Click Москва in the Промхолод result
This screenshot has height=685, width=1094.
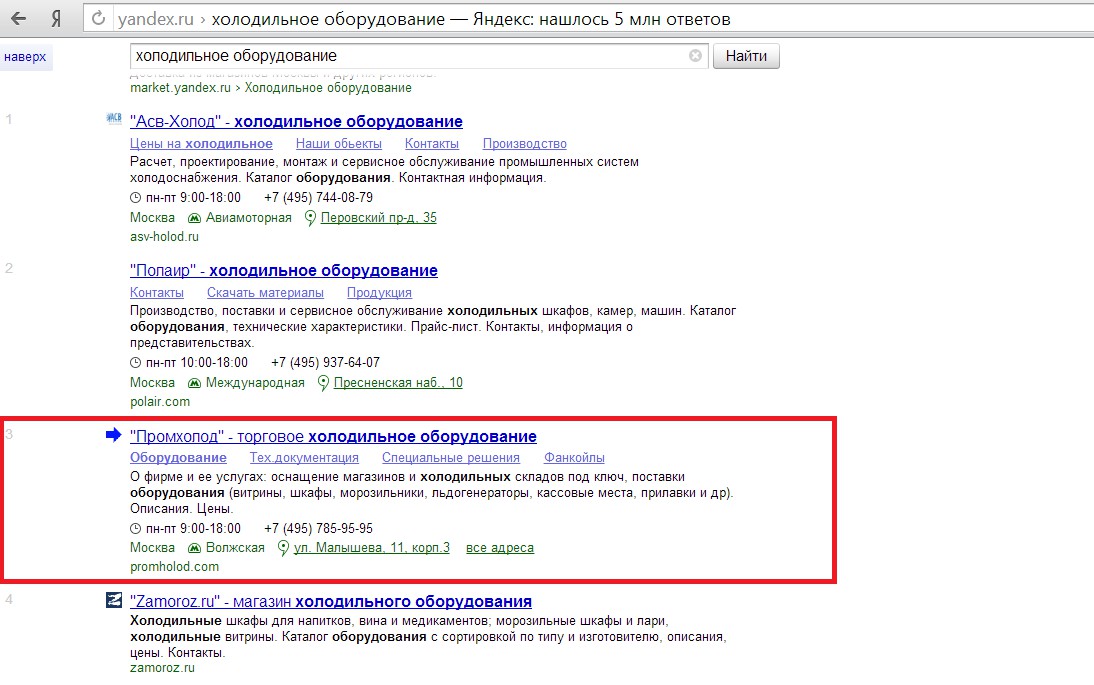(152, 548)
